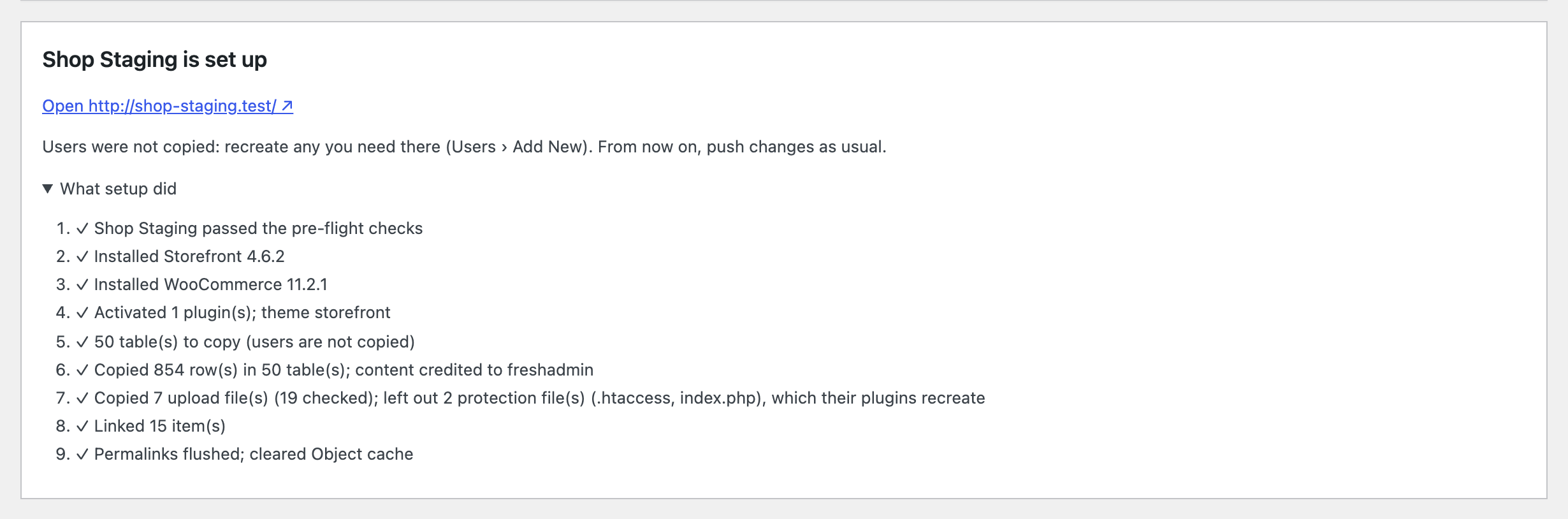This screenshot has height=519, width=1568.
Task: Click the "Users were not copied" notice text
Action: tap(464, 147)
